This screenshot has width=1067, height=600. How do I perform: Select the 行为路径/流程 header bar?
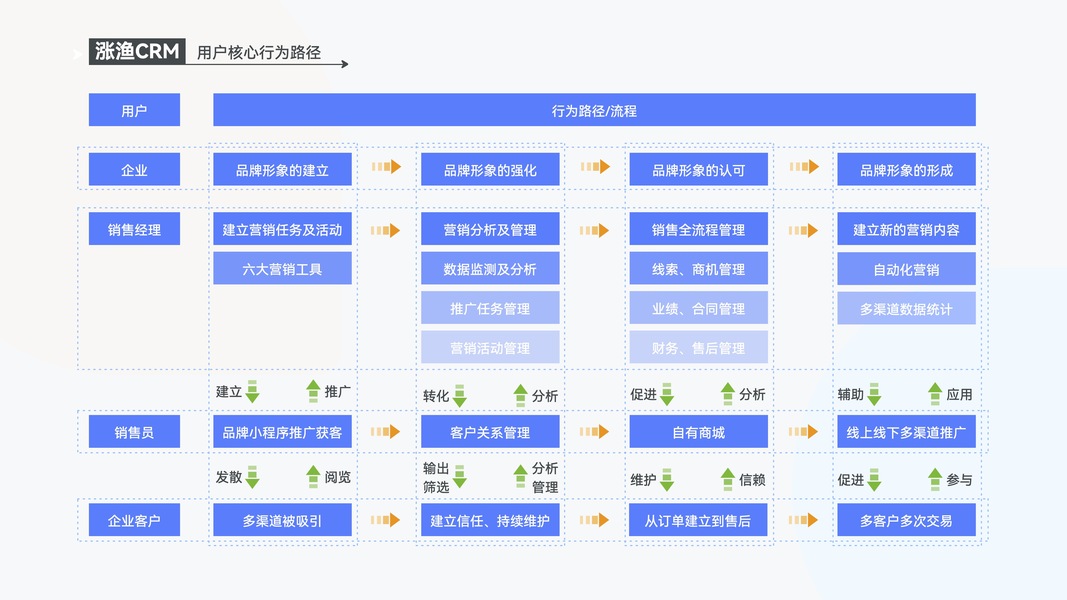pos(594,110)
